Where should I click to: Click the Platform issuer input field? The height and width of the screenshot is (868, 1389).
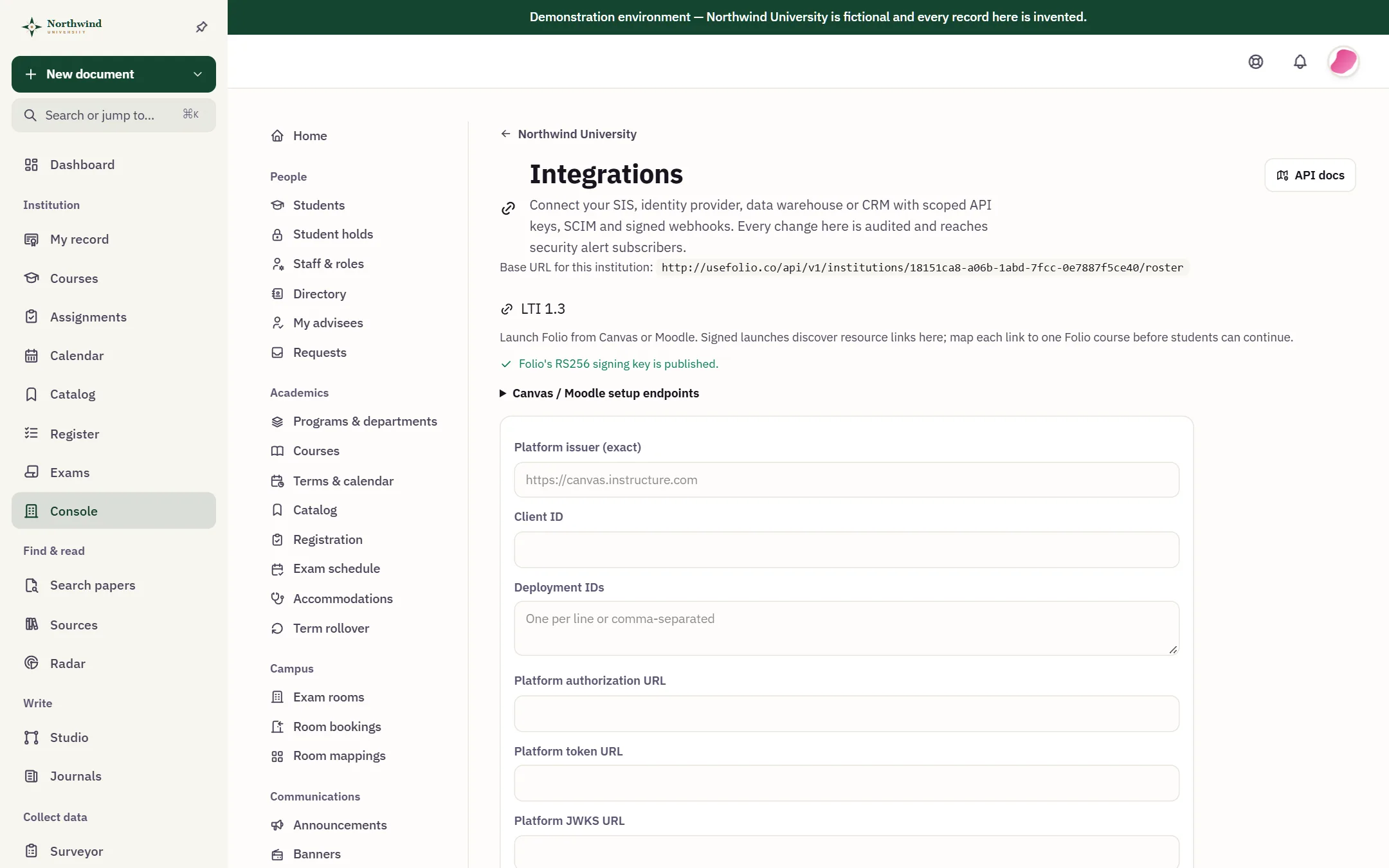tap(846, 480)
